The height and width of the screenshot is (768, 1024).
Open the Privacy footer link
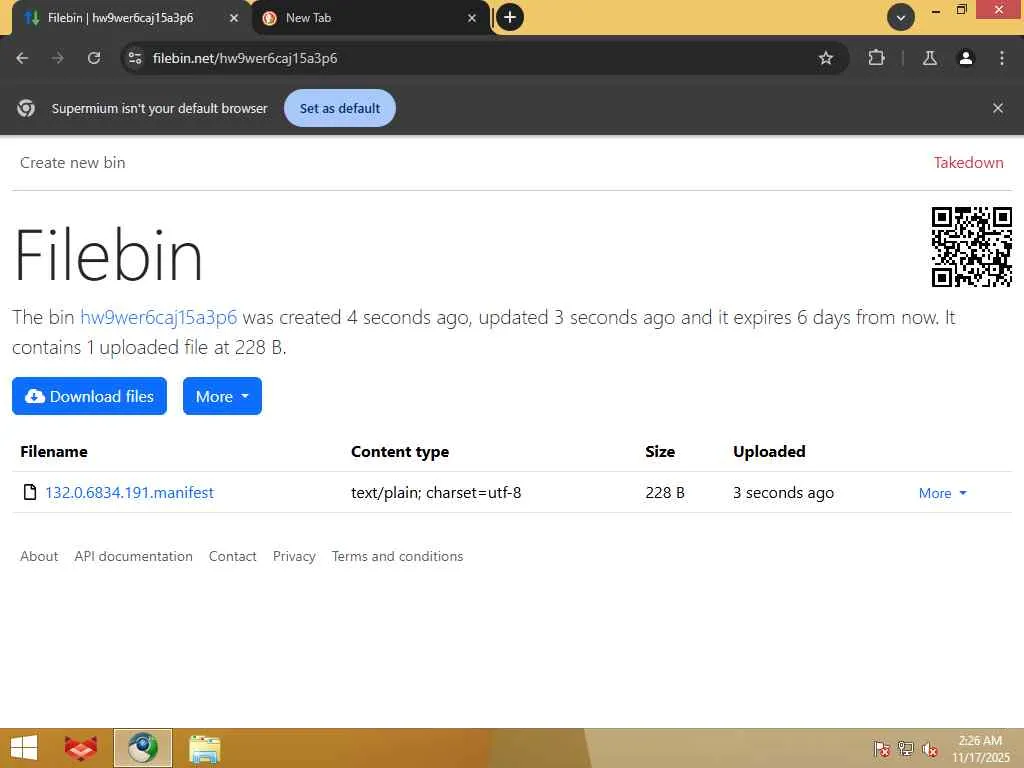[294, 556]
